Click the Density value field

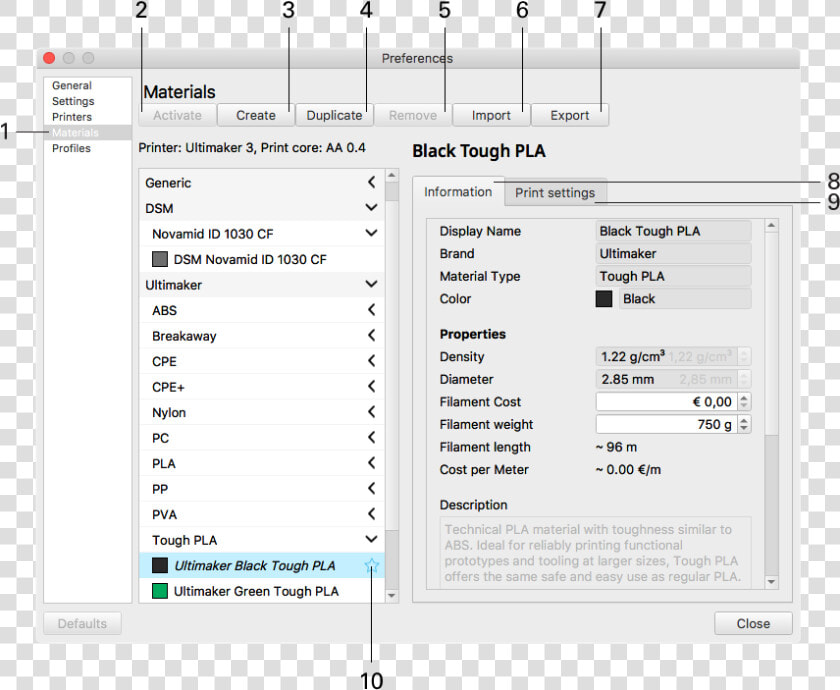(667, 356)
